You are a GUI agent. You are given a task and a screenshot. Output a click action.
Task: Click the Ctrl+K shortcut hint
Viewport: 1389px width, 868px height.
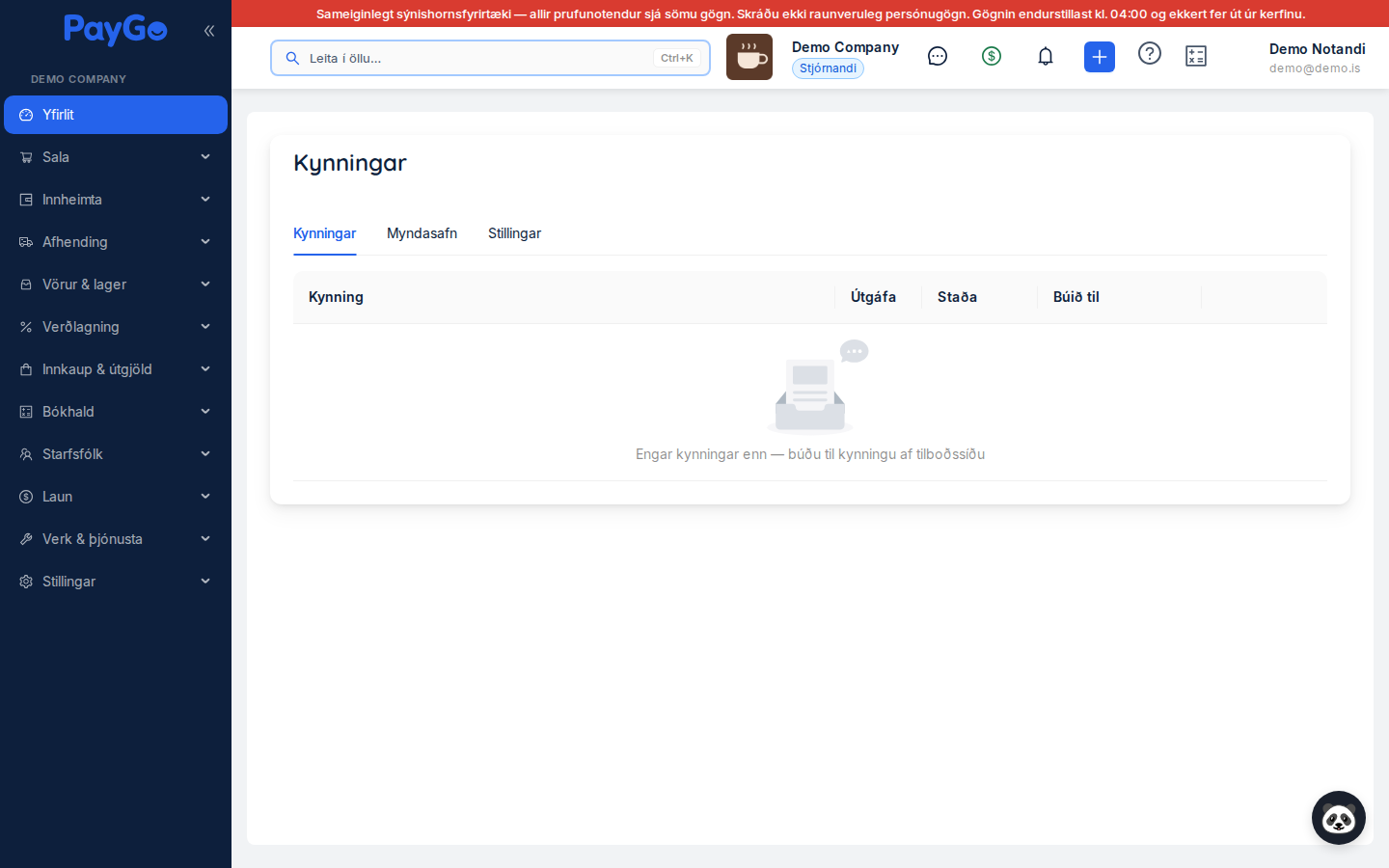(677, 58)
